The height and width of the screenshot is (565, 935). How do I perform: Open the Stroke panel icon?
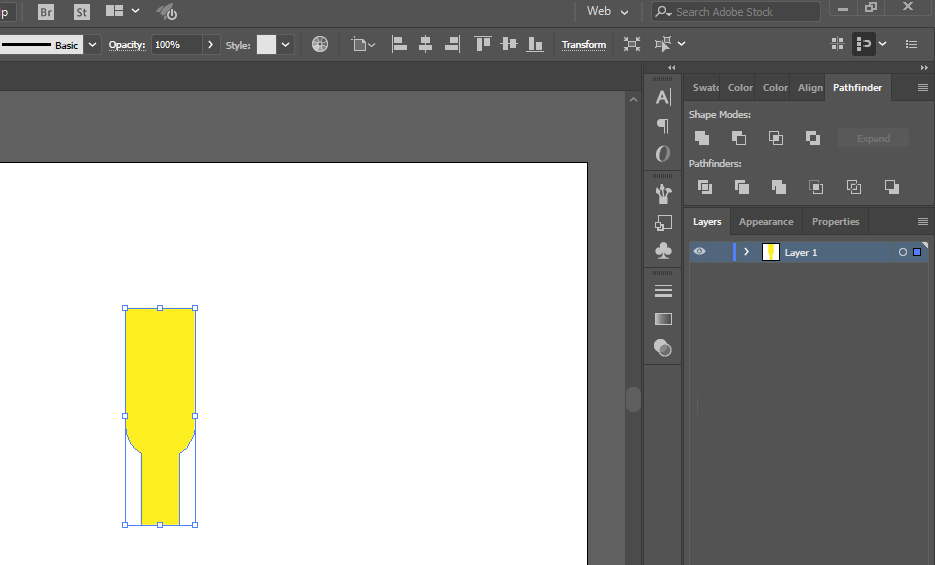point(663,291)
